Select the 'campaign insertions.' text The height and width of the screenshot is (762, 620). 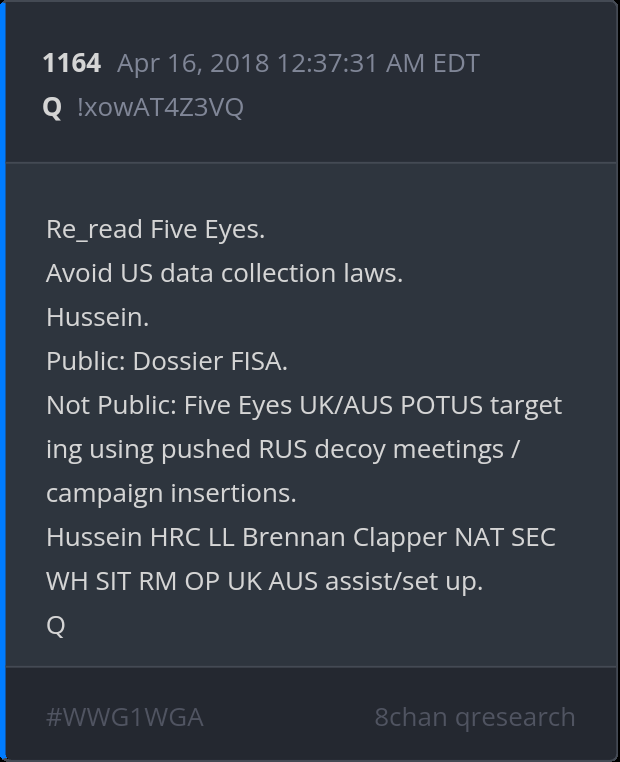coord(171,493)
